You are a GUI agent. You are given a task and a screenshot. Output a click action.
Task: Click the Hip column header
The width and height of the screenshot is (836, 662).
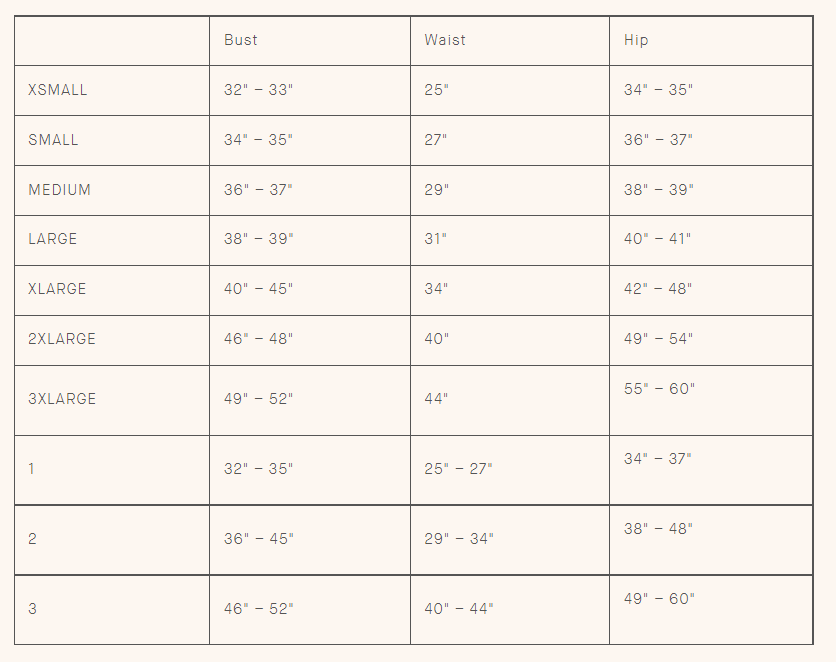click(x=636, y=40)
